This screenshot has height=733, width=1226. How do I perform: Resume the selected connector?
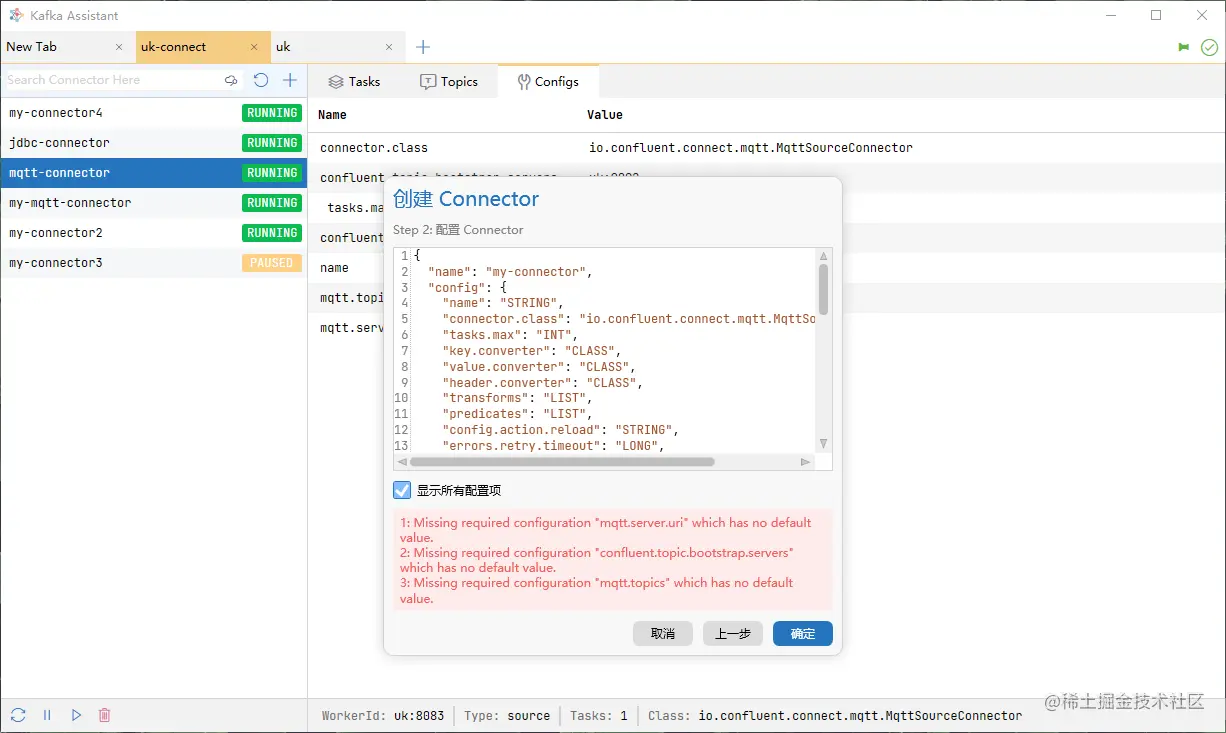76,715
